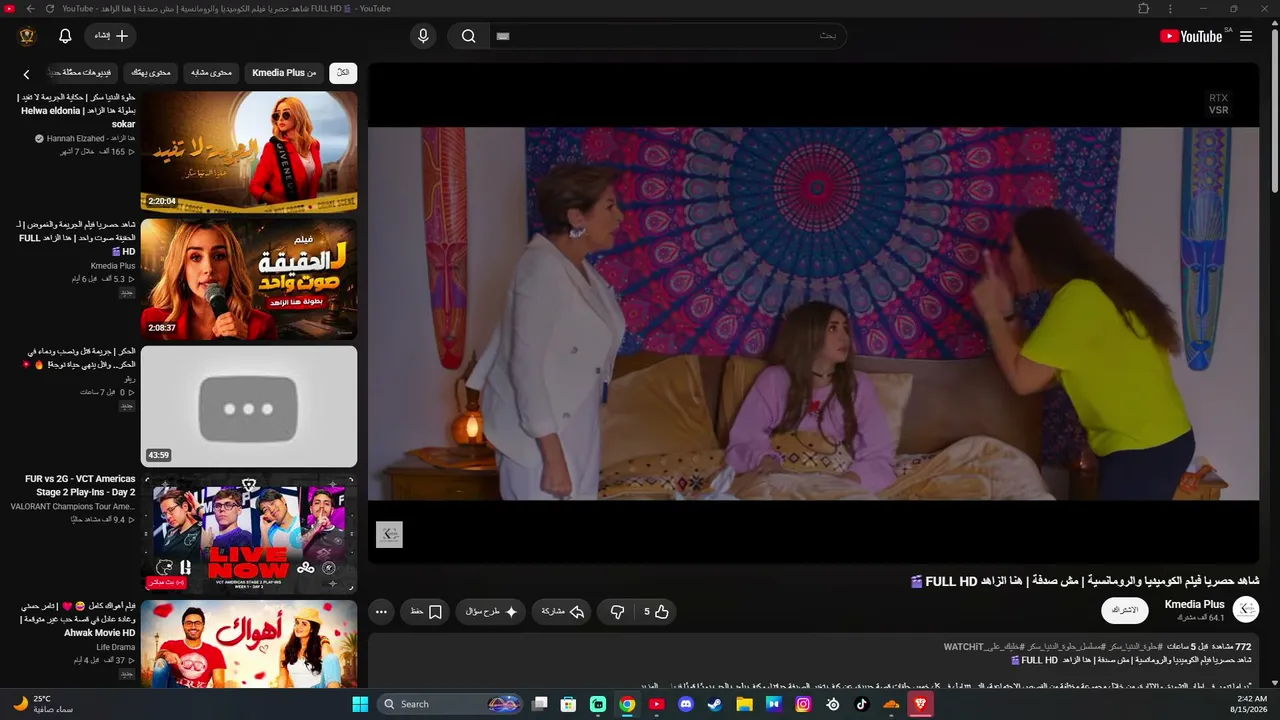Start voice search with the microphone icon
Image resolution: width=1280 pixels, height=720 pixels.
(423, 36)
